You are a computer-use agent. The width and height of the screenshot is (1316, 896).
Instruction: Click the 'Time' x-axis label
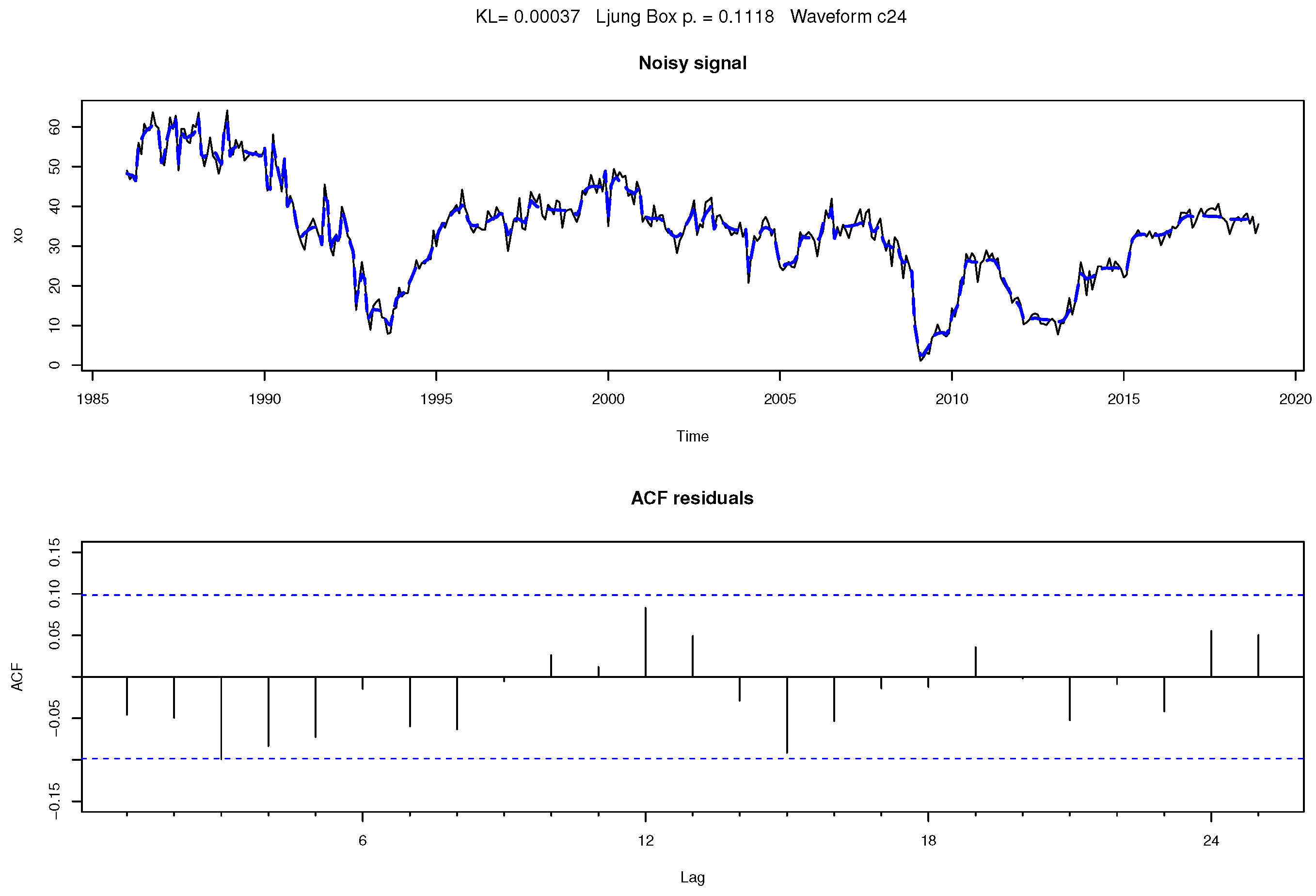click(x=692, y=437)
